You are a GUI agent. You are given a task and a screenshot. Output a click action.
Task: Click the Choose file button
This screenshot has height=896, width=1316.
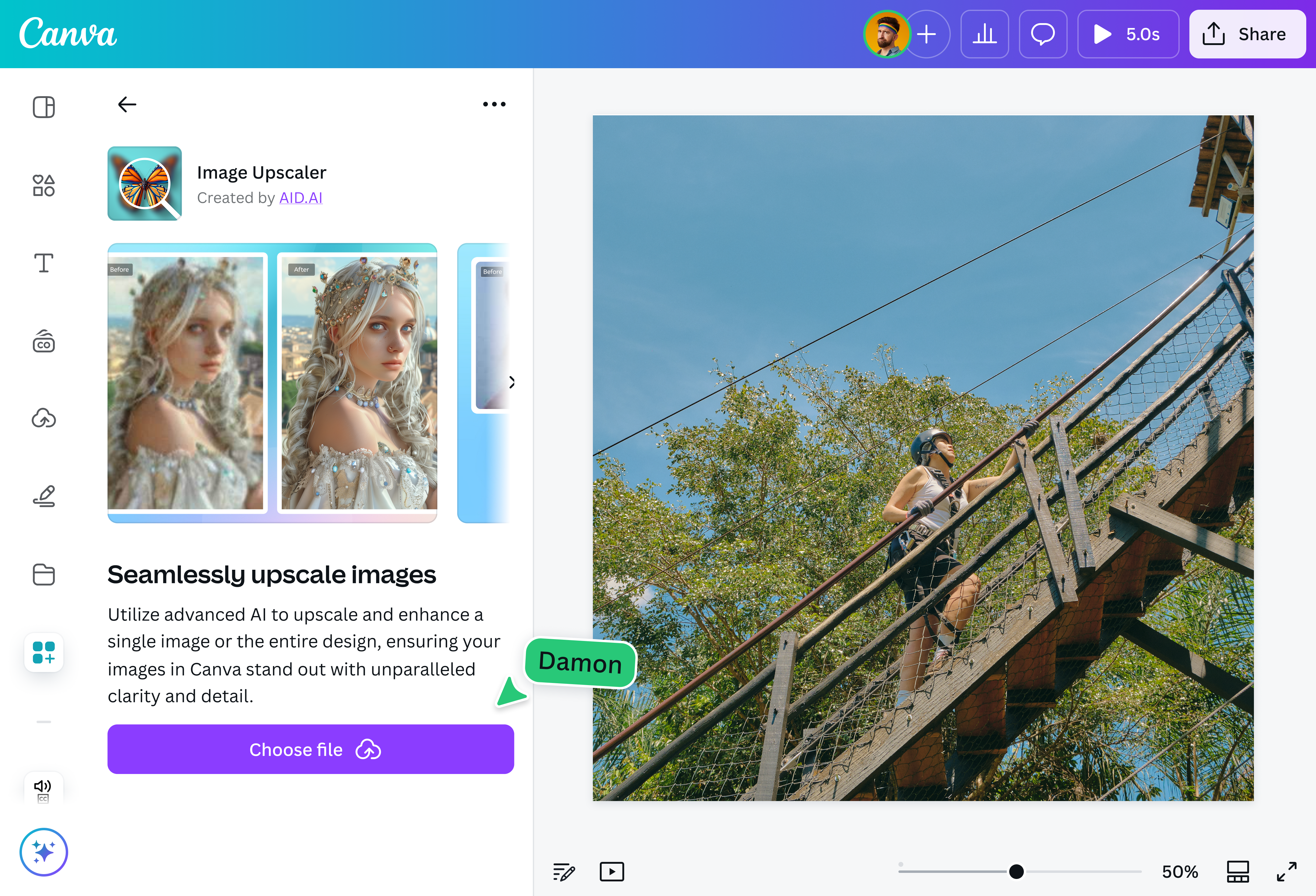coord(310,749)
